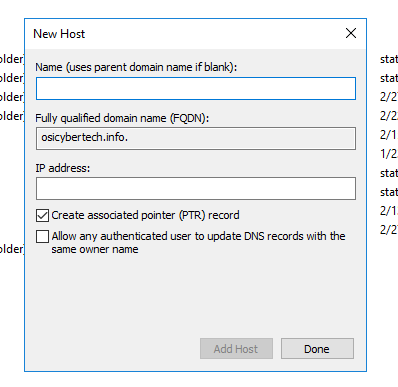The image size is (398, 387).
Task: Click the Add Host button
Action: tap(236, 349)
